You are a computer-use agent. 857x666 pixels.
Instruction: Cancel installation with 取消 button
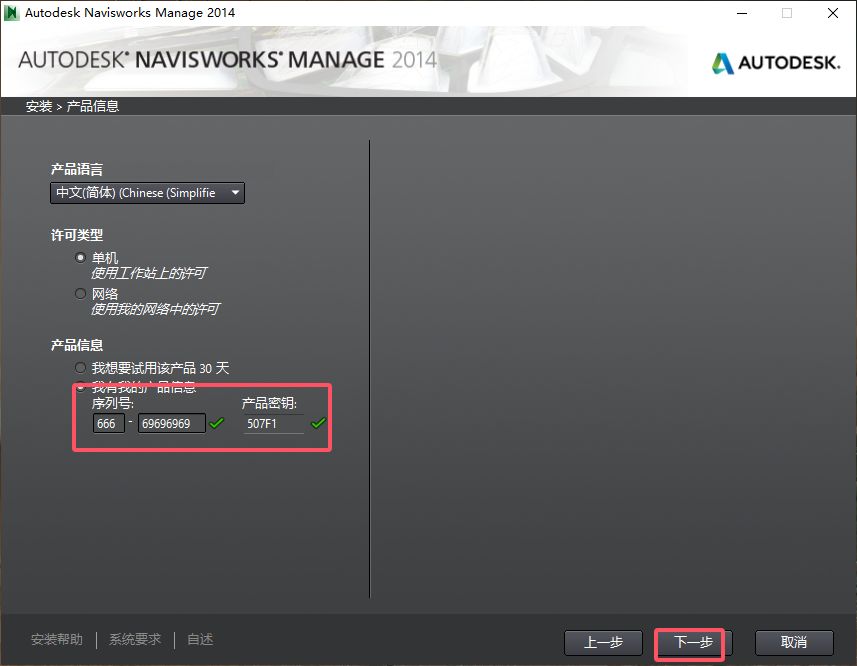[x=794, y=643]
